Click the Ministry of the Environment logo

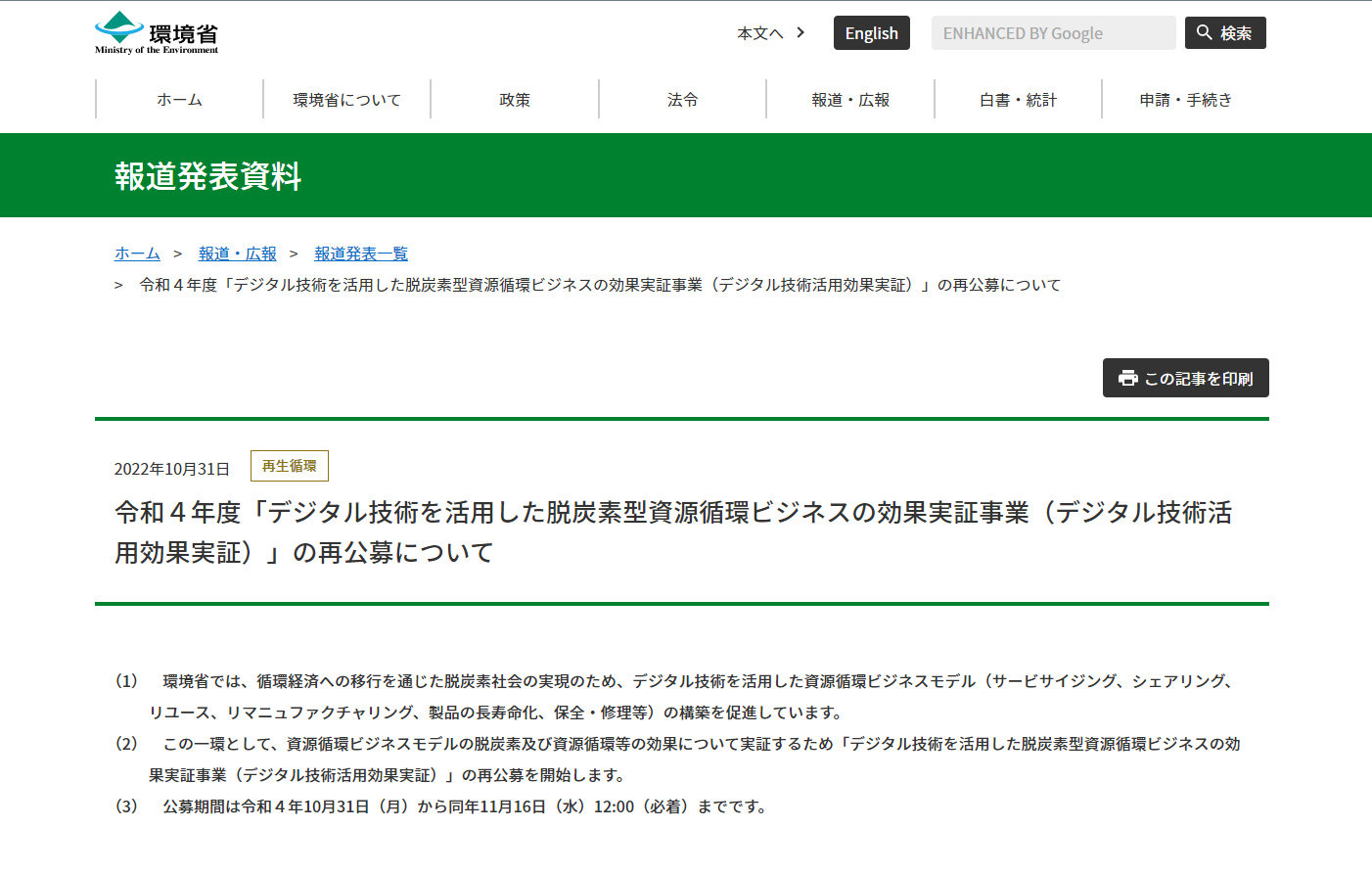(x=157, y=33)
